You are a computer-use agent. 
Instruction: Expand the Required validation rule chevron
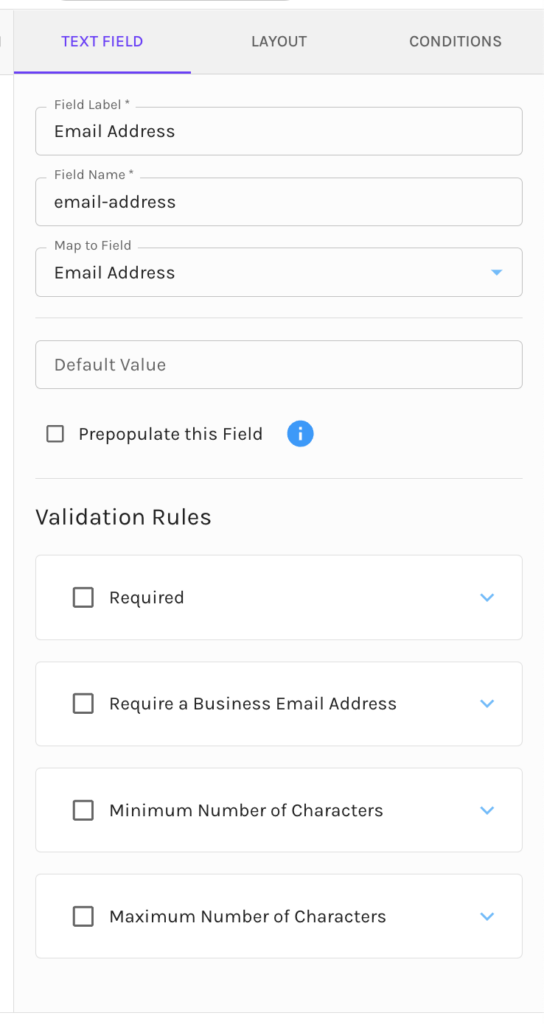[487, 598]
